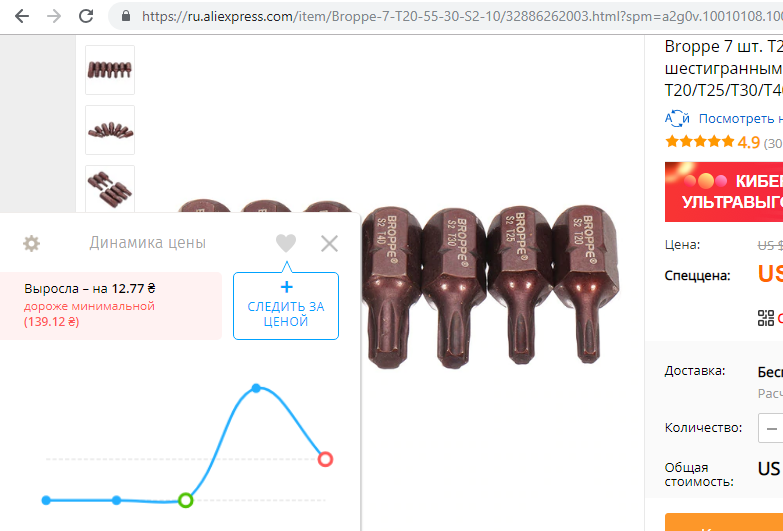Close the Динамика цены panel

330,244
